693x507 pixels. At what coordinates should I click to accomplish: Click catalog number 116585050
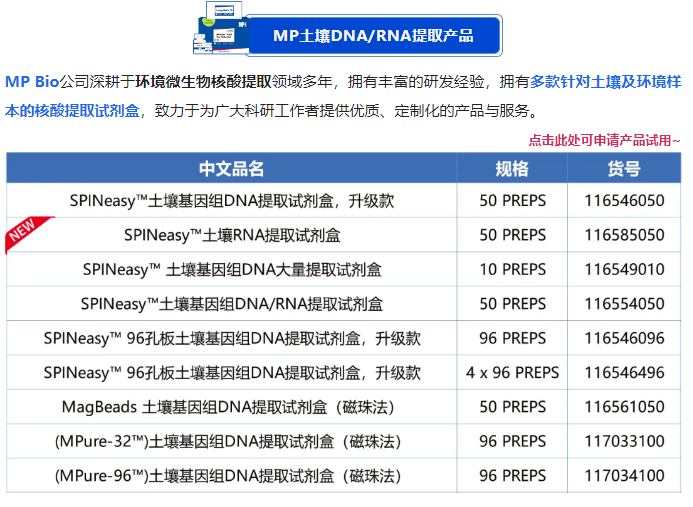pyautogui.click(x=624, y=235)
